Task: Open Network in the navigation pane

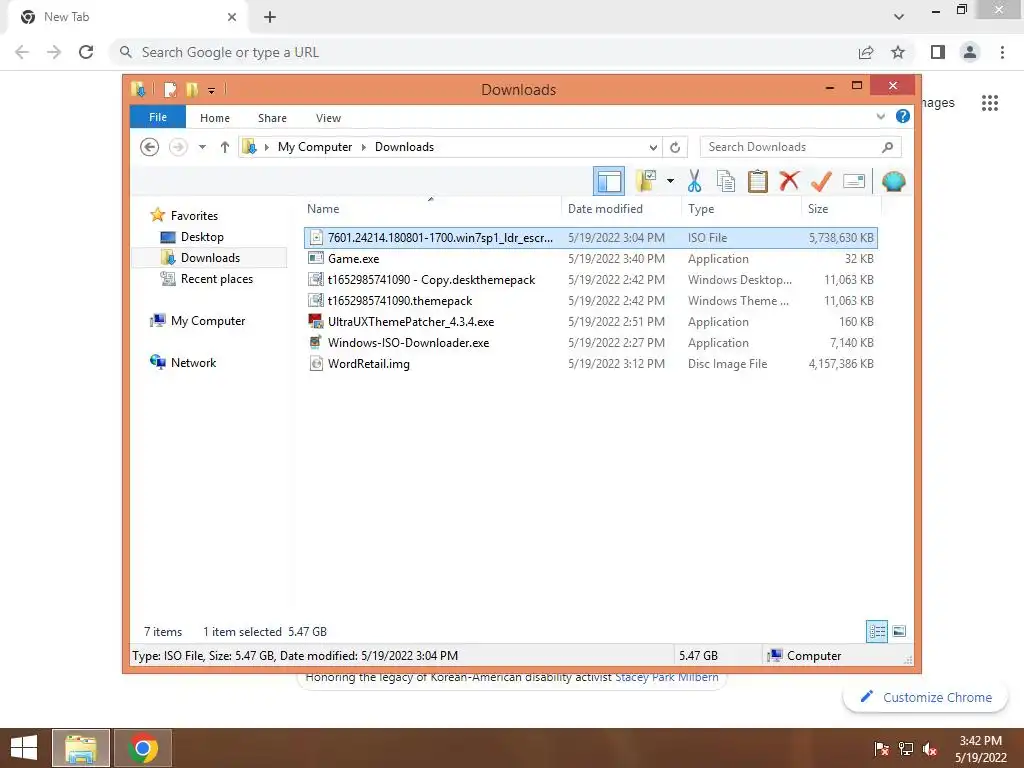Action: [193, 362]
